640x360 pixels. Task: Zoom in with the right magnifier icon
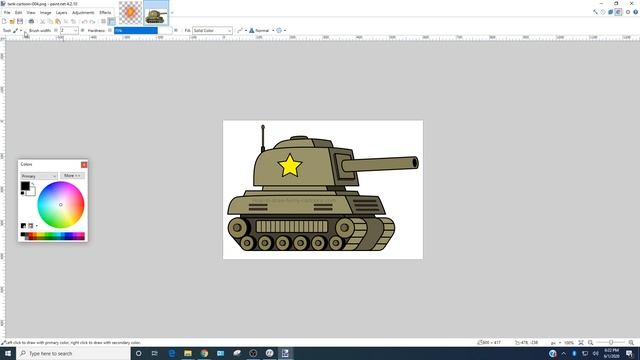(x=631, y=342)
